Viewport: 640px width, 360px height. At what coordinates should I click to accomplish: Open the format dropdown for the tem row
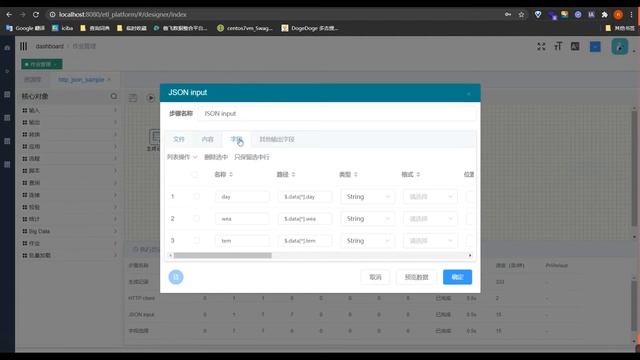point(430,241)
